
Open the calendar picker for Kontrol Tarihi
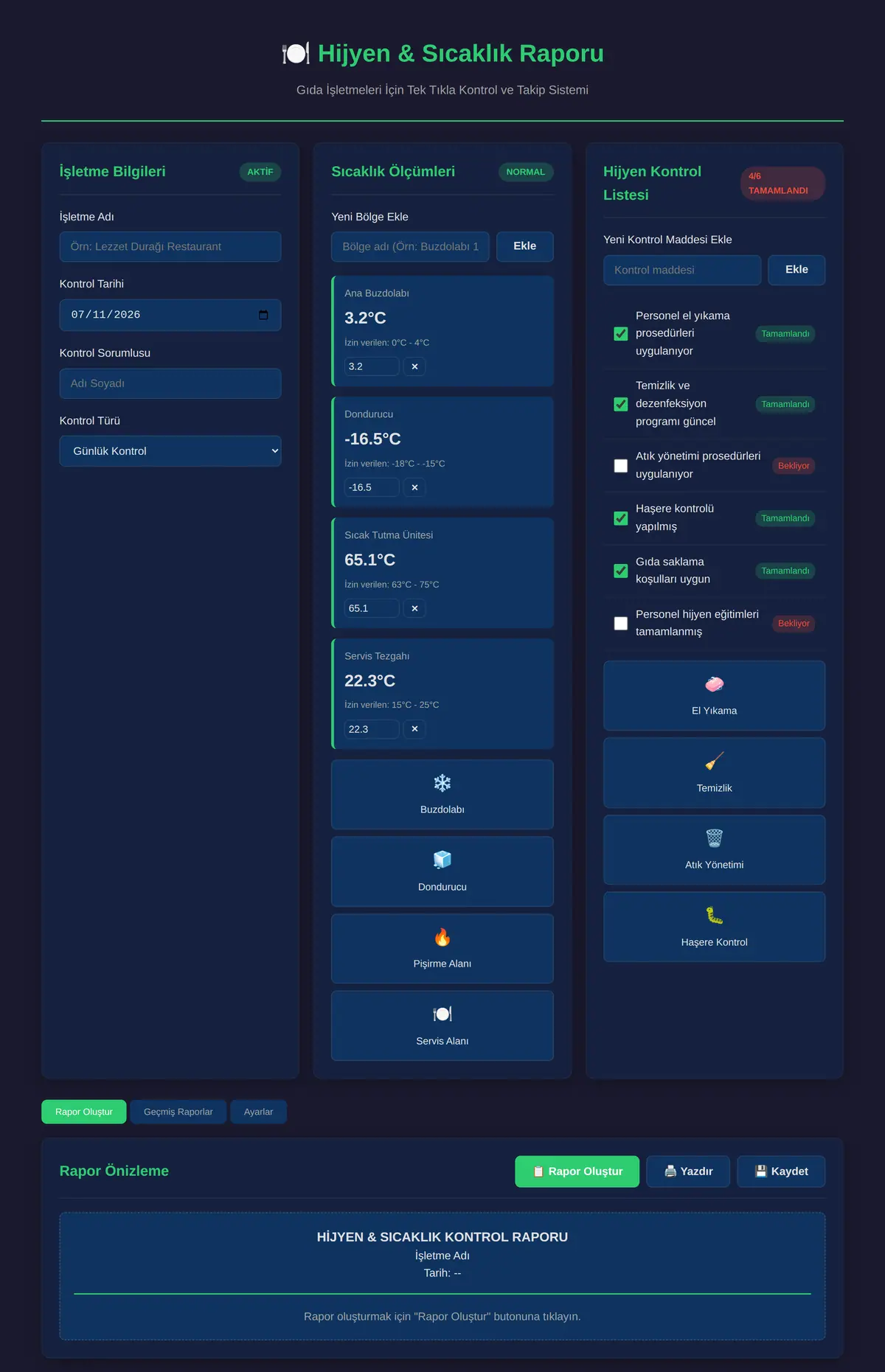coord(263,315)
